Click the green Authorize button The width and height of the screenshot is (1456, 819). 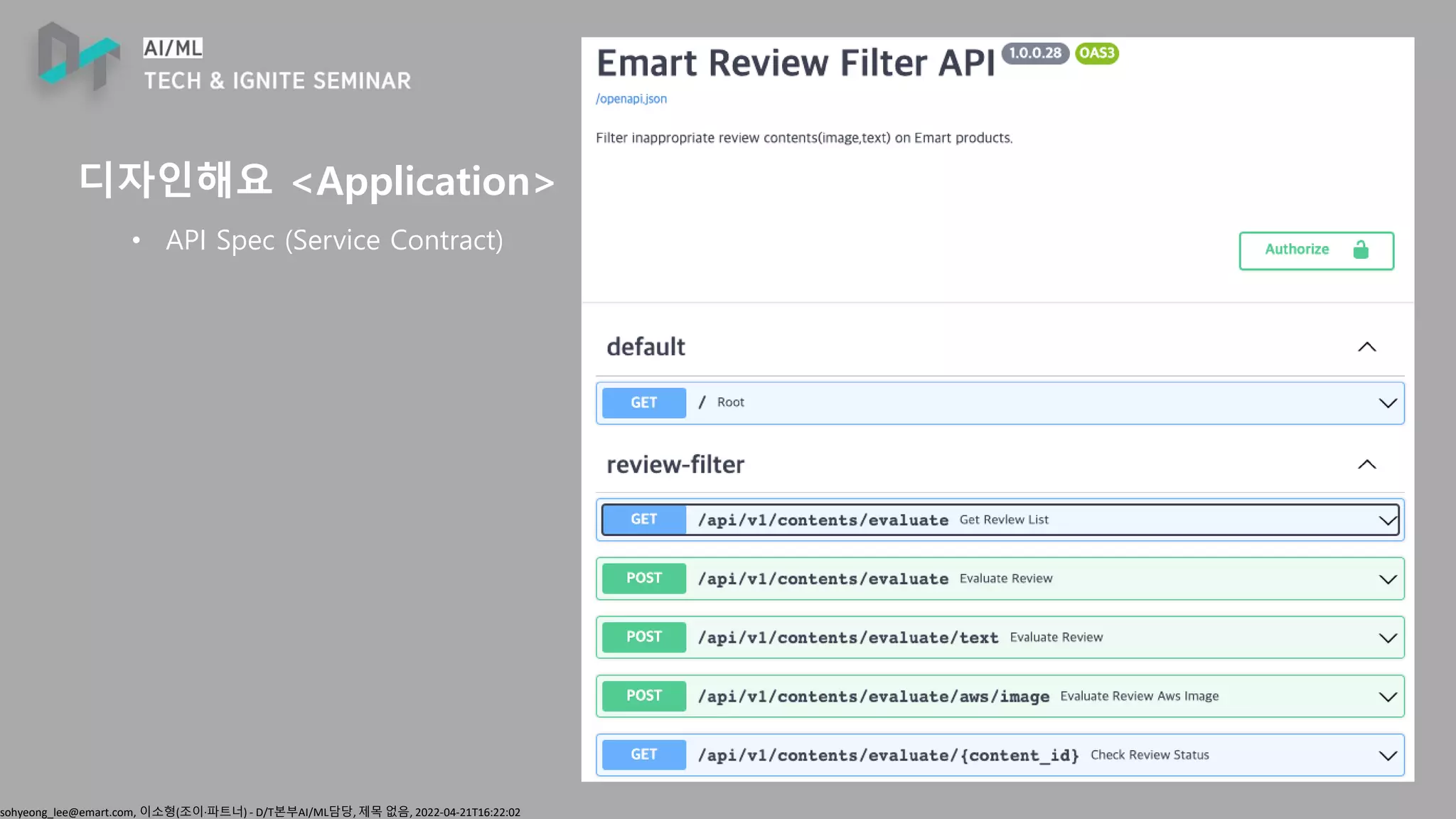[x=1315, y=250]
